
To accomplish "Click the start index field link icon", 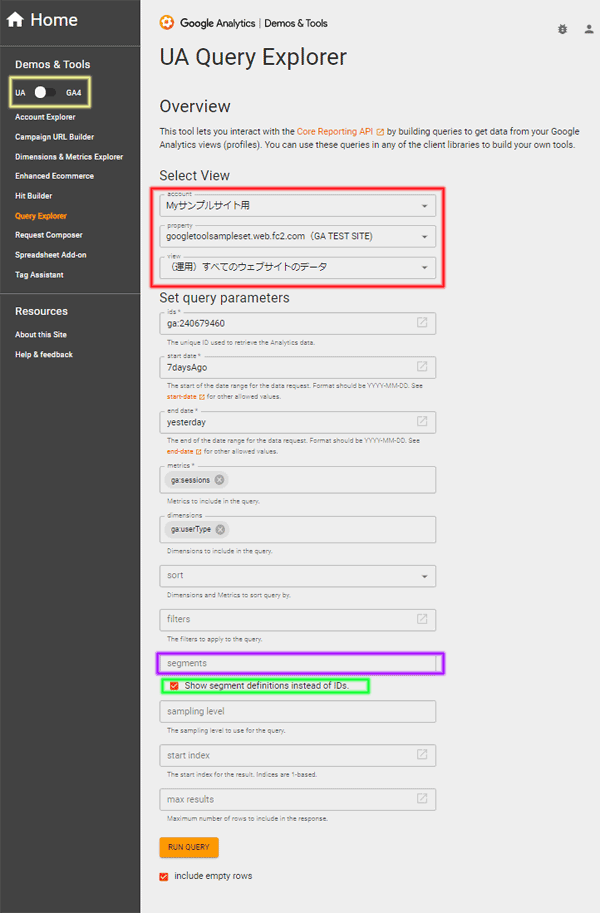I will [422, 755].
